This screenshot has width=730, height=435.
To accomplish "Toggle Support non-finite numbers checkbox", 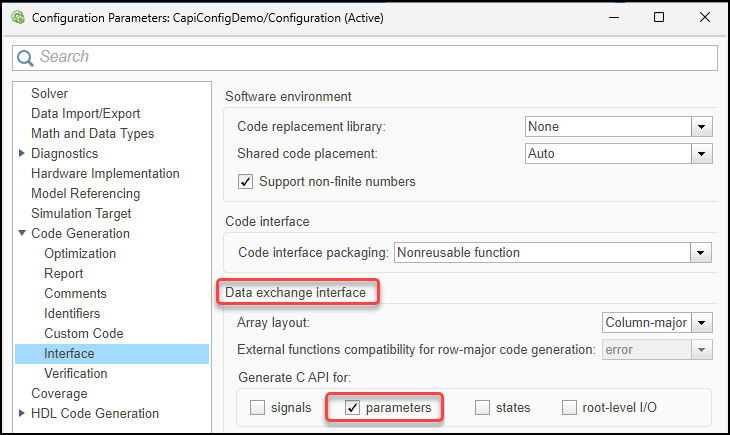I will (245, 182).
